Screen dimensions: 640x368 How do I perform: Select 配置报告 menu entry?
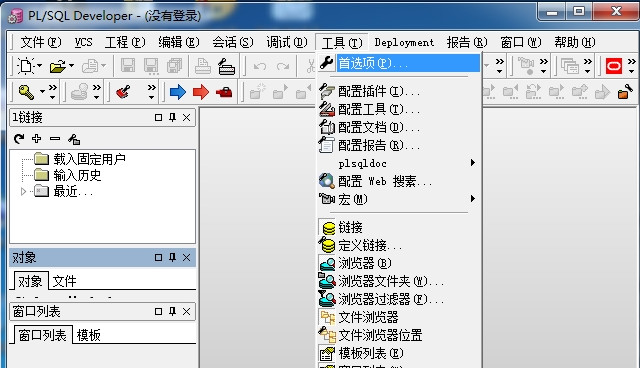coord(399,145)
